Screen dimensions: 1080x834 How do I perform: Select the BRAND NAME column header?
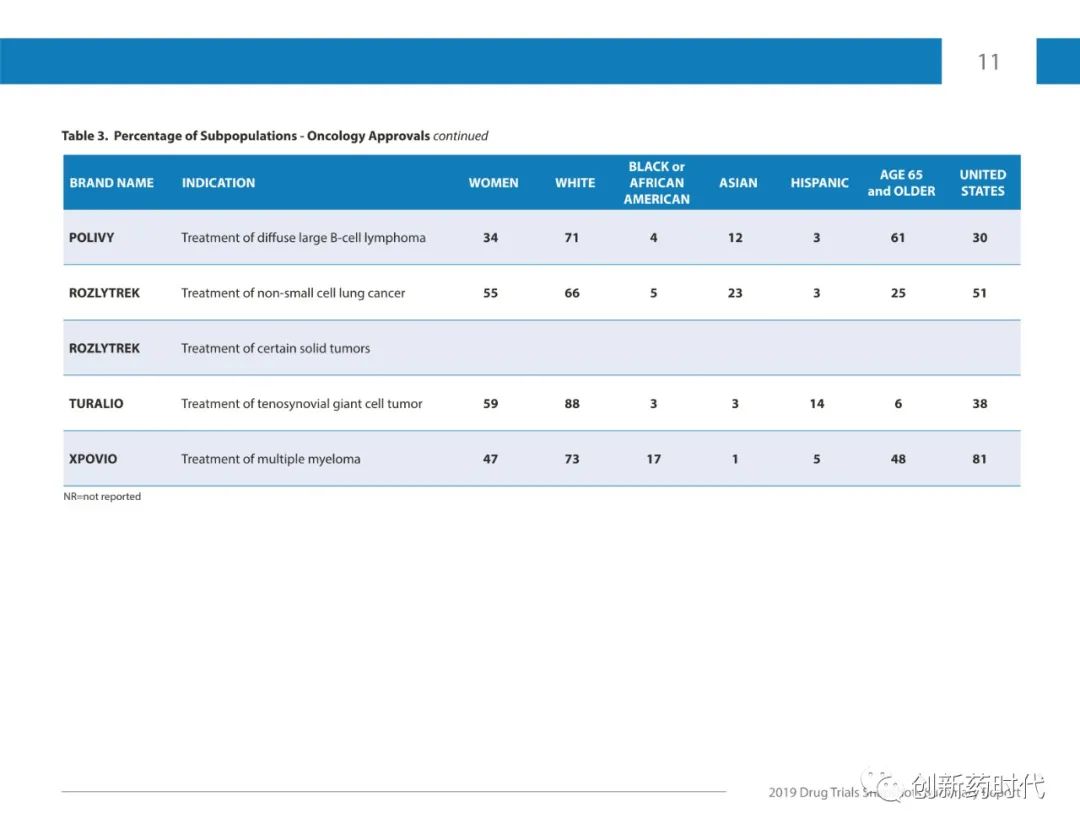click(x=112, y=183)
